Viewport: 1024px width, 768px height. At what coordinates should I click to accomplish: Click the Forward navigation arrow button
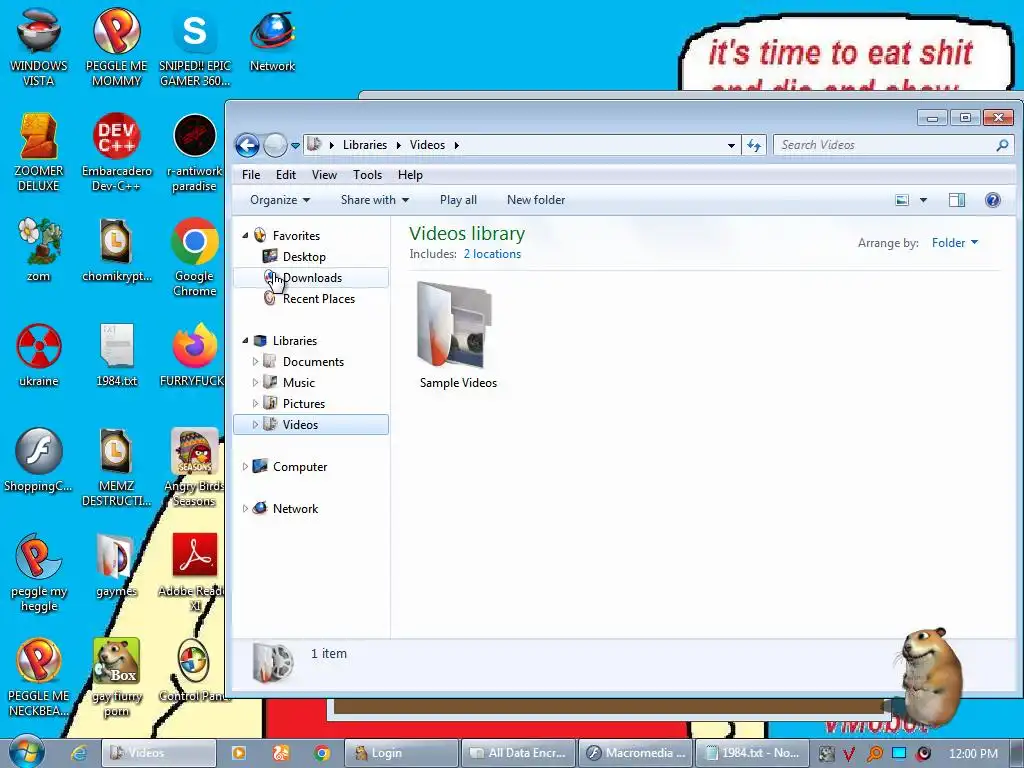coord(276,145)
